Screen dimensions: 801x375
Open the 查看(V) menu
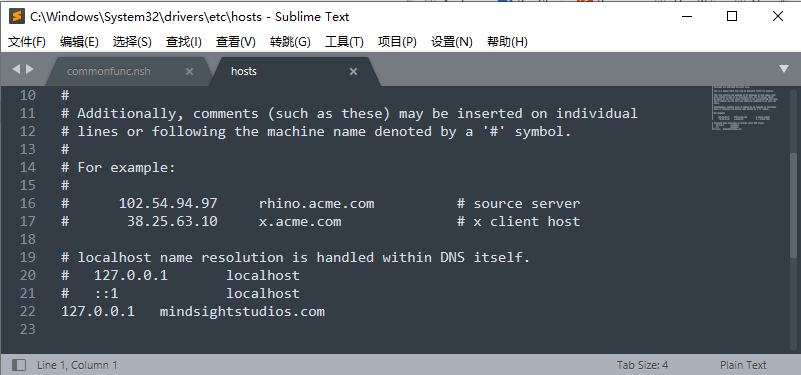[235, 42]
